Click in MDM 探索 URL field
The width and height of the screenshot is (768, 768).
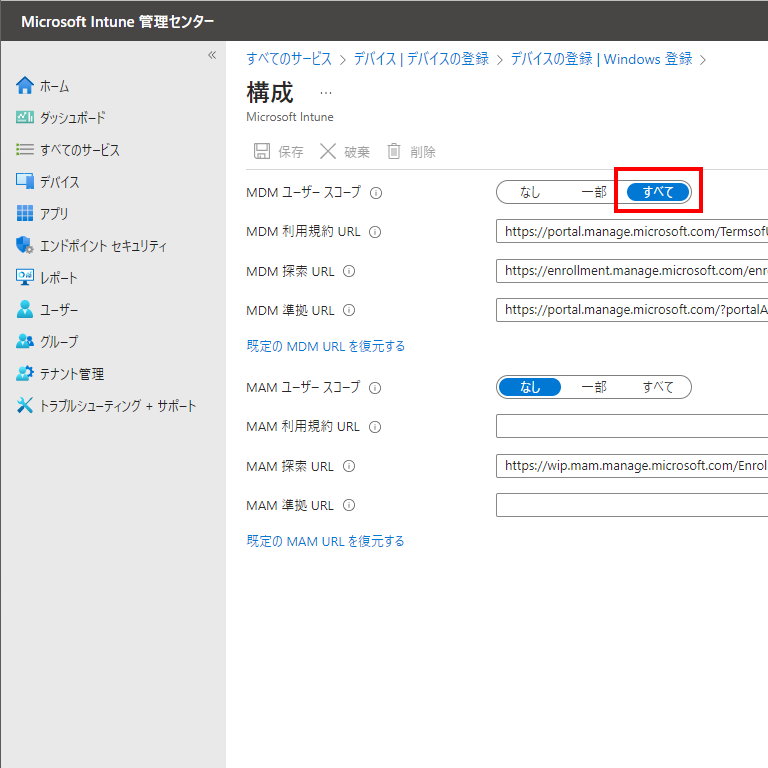click(632, 270)
